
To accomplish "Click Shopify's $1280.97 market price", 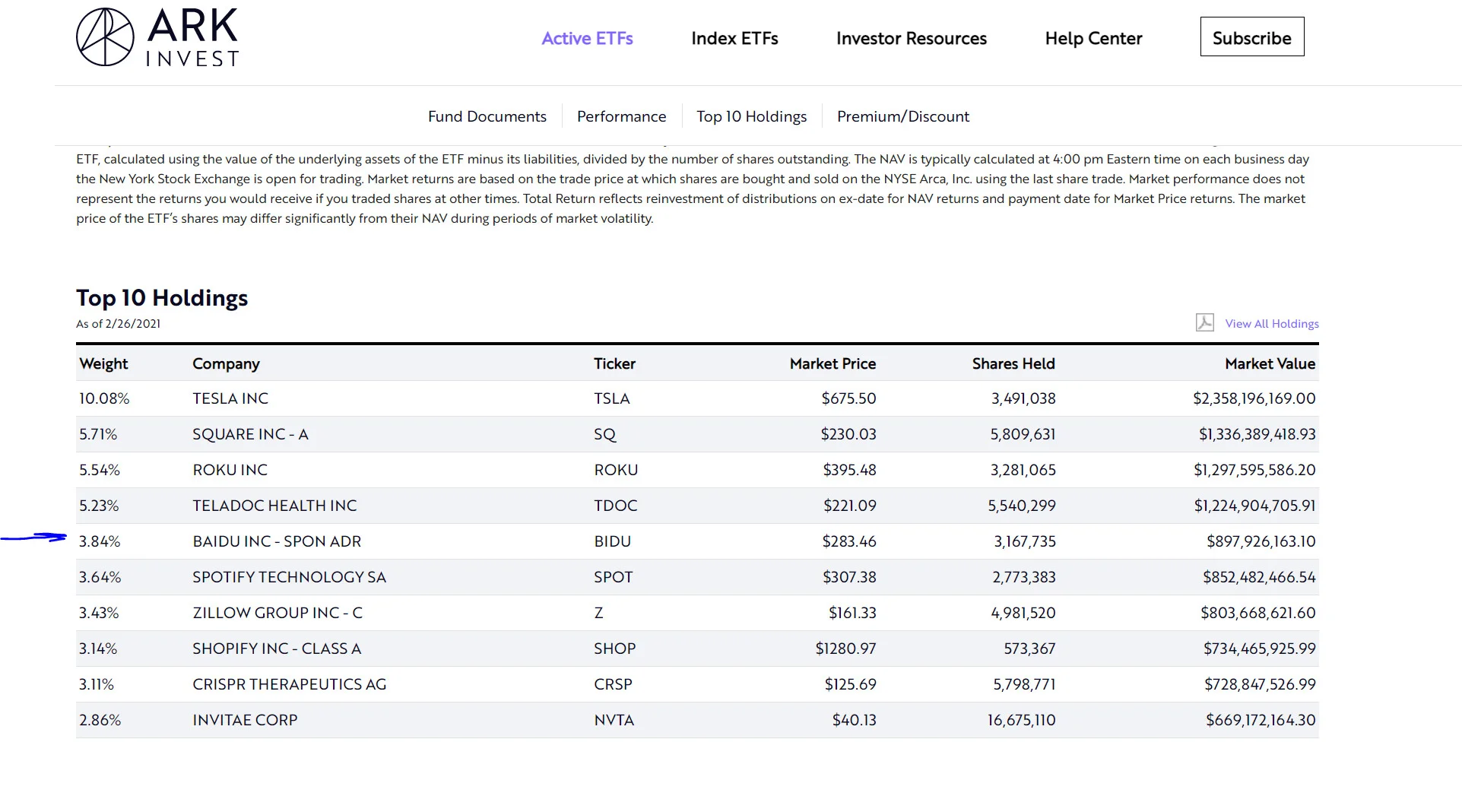I will [x=845, y=649].
